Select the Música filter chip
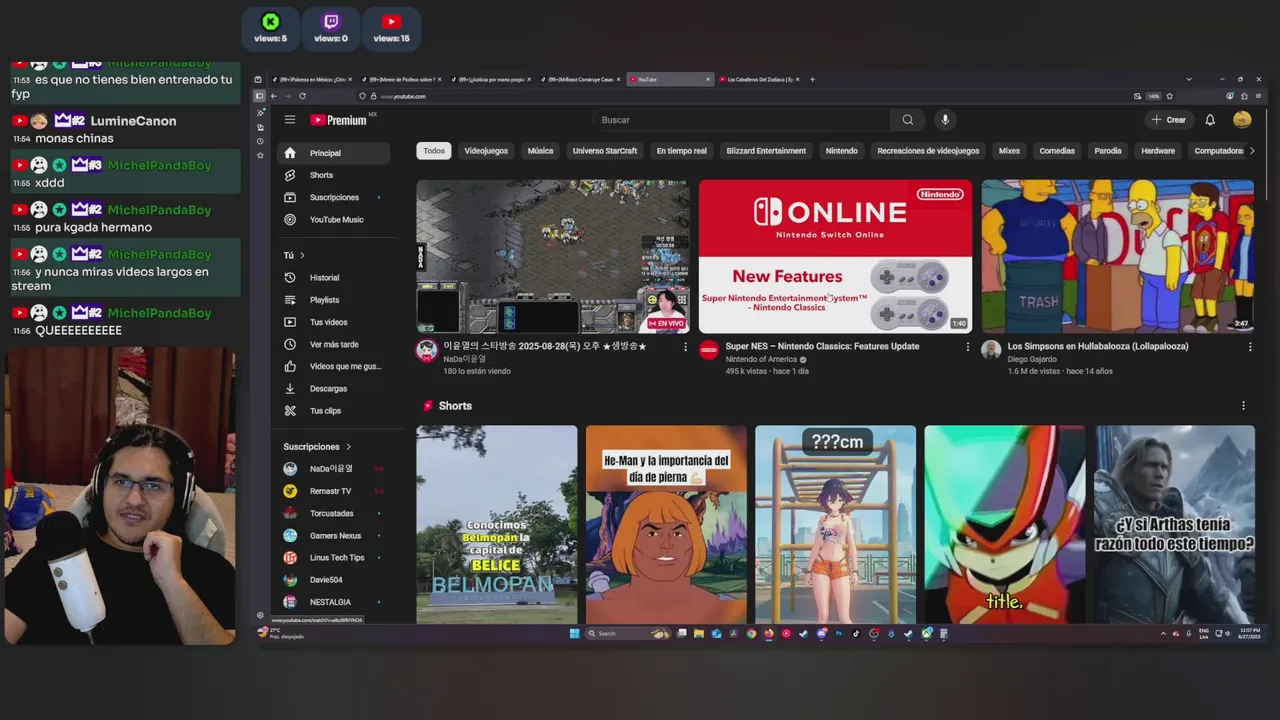This screenshot has width=1280, height=720. [540, 151]
